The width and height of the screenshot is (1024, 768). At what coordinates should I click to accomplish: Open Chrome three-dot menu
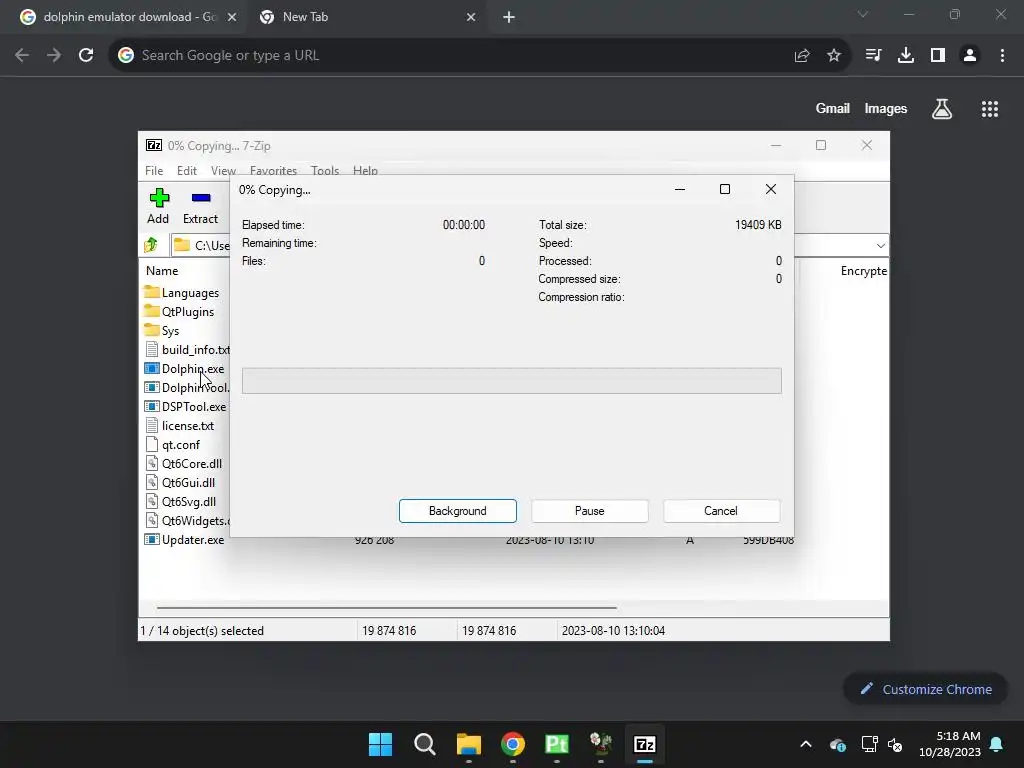pyautogui.click(x=1002, y=56)
